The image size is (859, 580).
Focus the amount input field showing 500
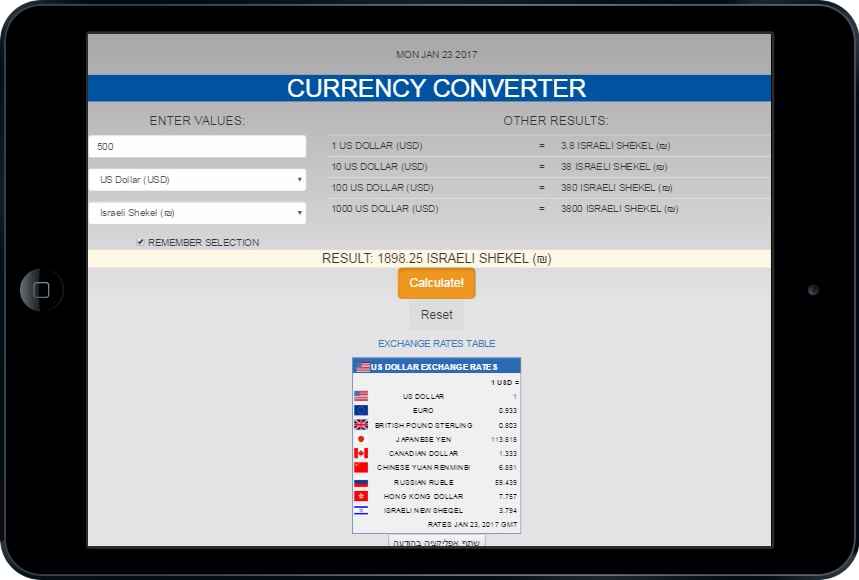pyautogui.click(x=197, y=146)
